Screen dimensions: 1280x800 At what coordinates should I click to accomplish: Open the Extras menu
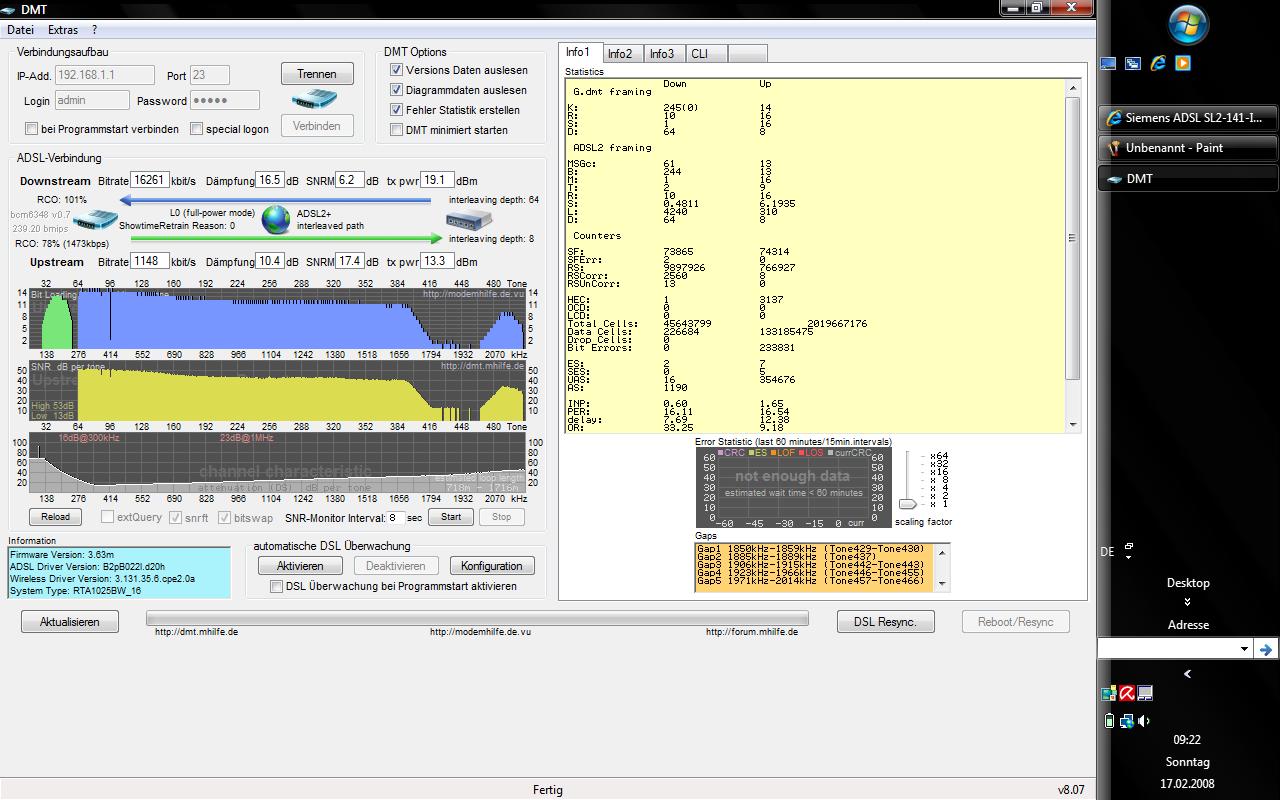coord(63,30)
